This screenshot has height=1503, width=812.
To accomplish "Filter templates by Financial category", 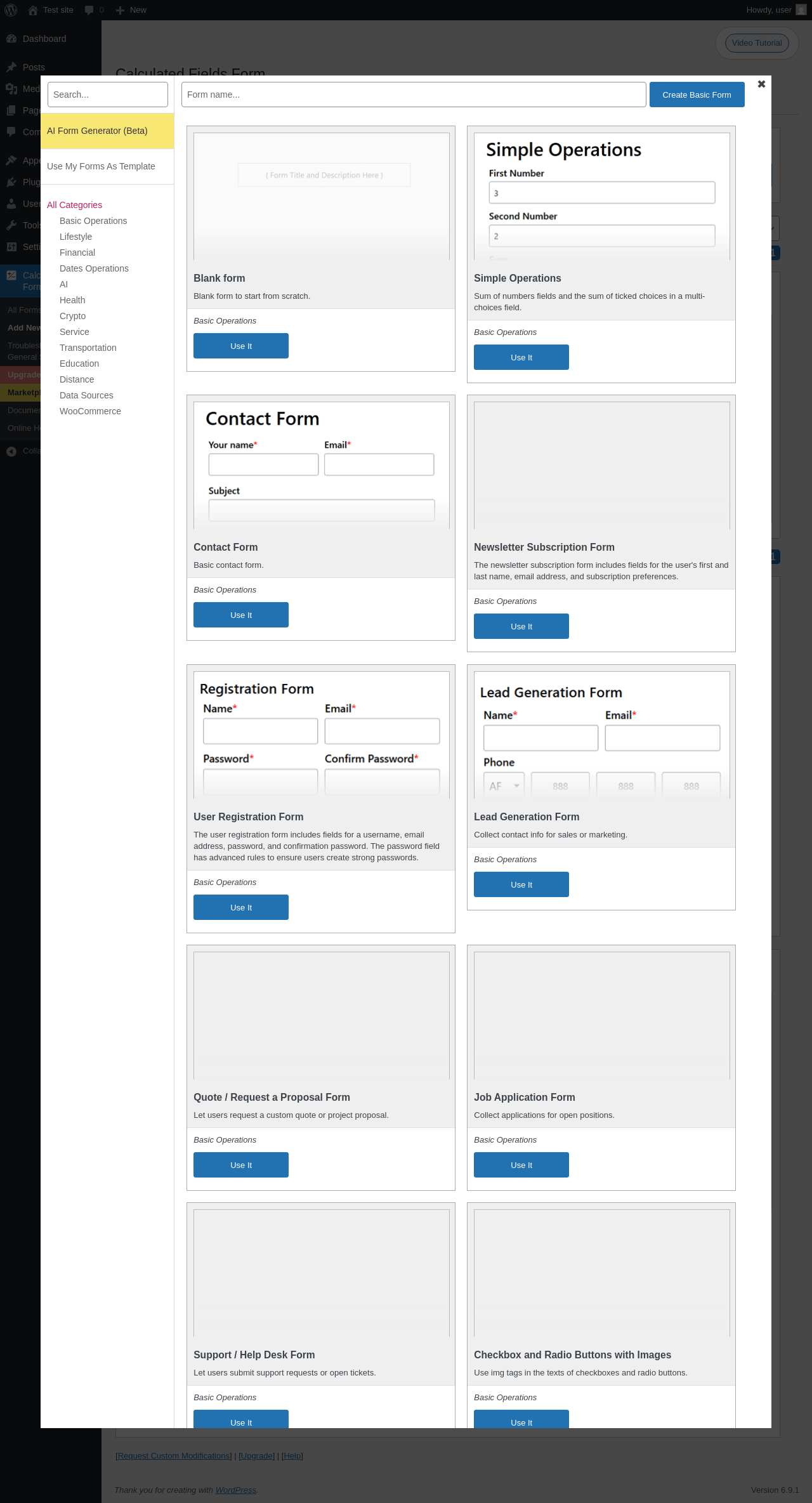I will (x=77, y=253).
